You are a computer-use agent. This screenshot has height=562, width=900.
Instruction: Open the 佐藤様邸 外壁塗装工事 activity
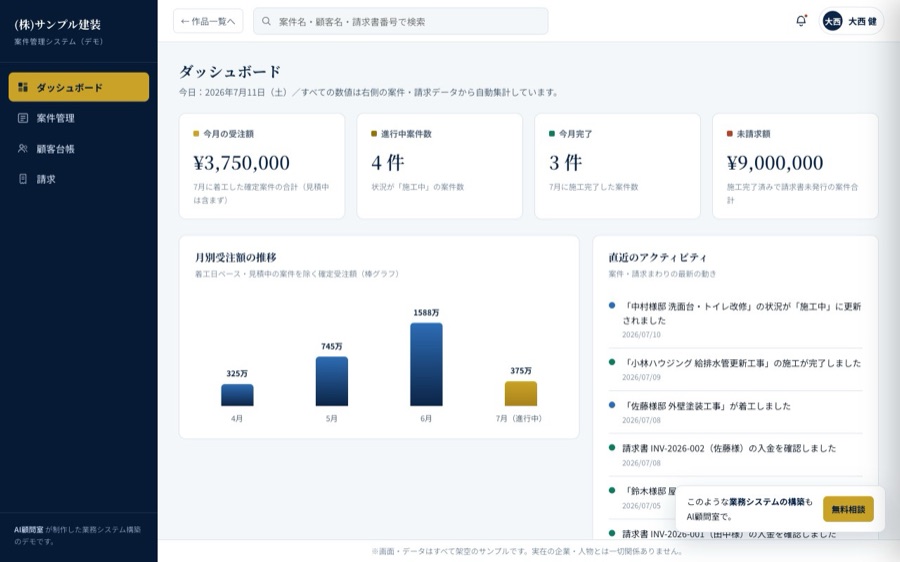click(735, 412)
